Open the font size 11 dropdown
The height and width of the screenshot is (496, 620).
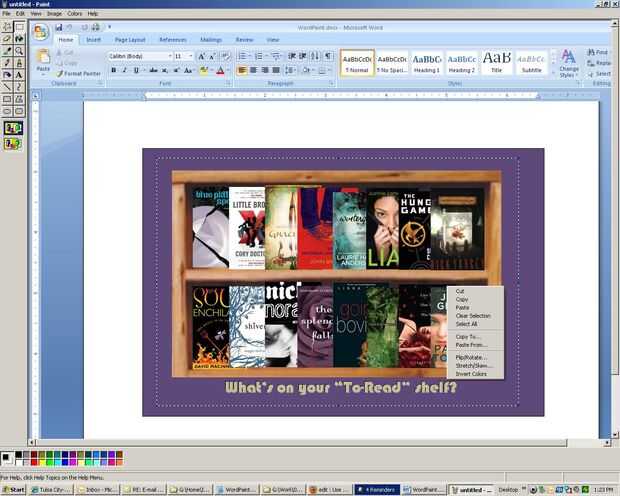pyautogui.click(x=191, y=56)
